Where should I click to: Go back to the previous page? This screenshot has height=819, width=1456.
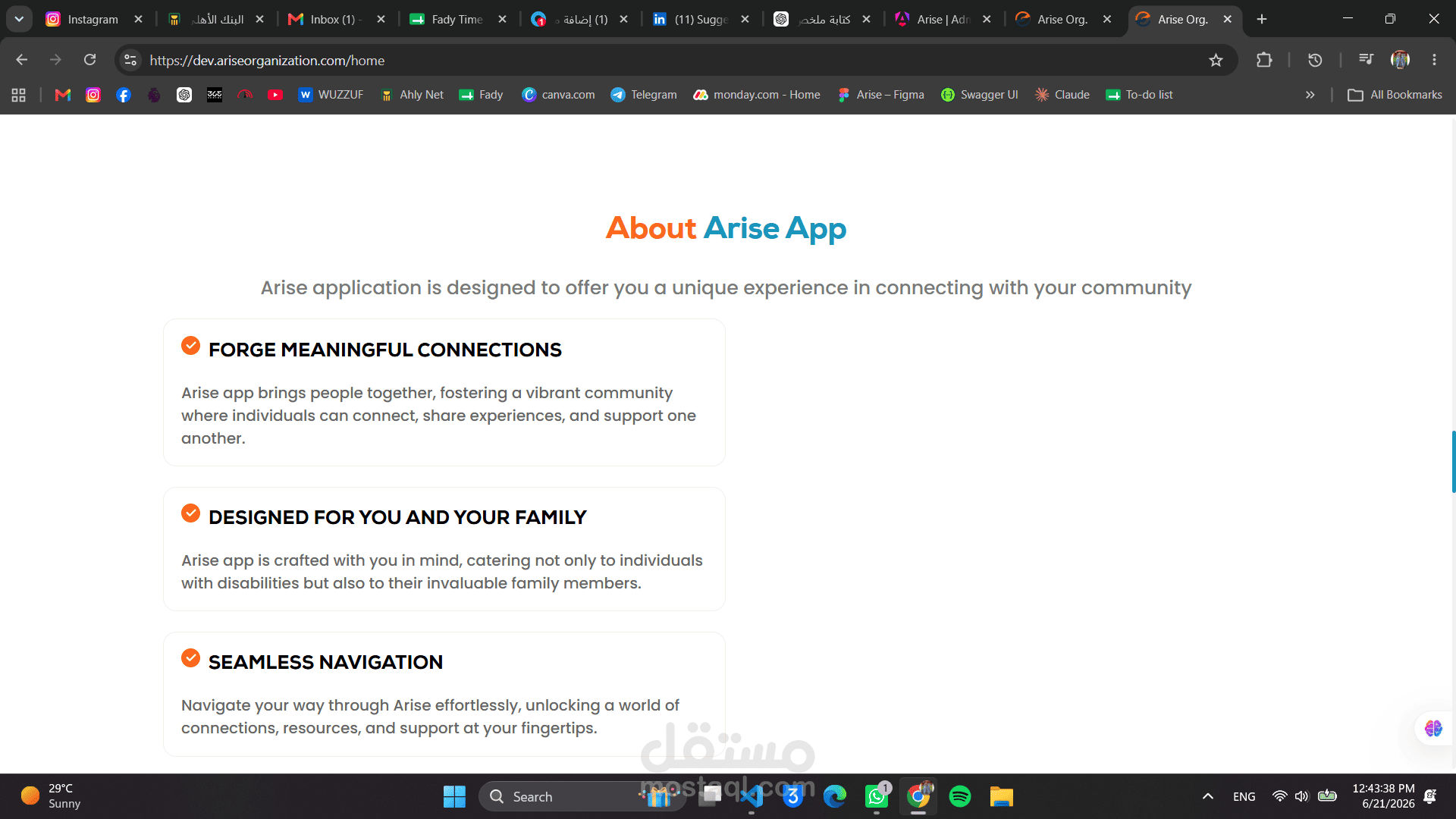pos(21,60)
